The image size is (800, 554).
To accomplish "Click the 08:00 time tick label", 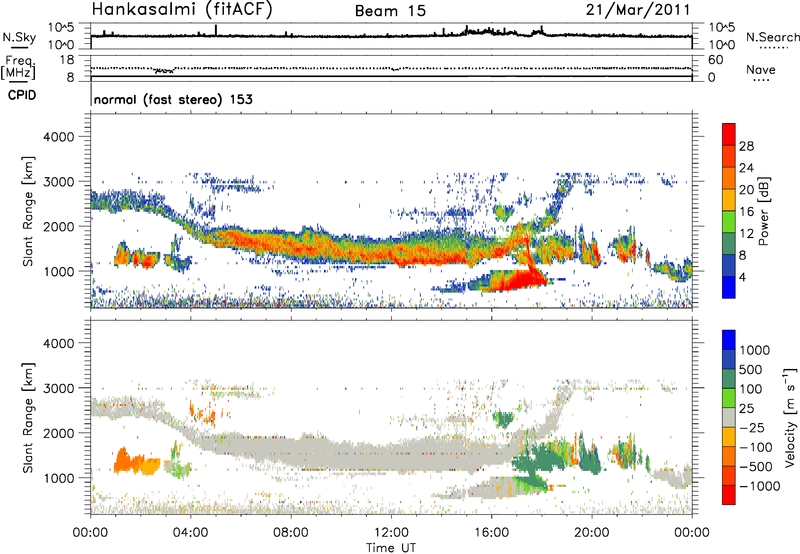I will (291, 533).
